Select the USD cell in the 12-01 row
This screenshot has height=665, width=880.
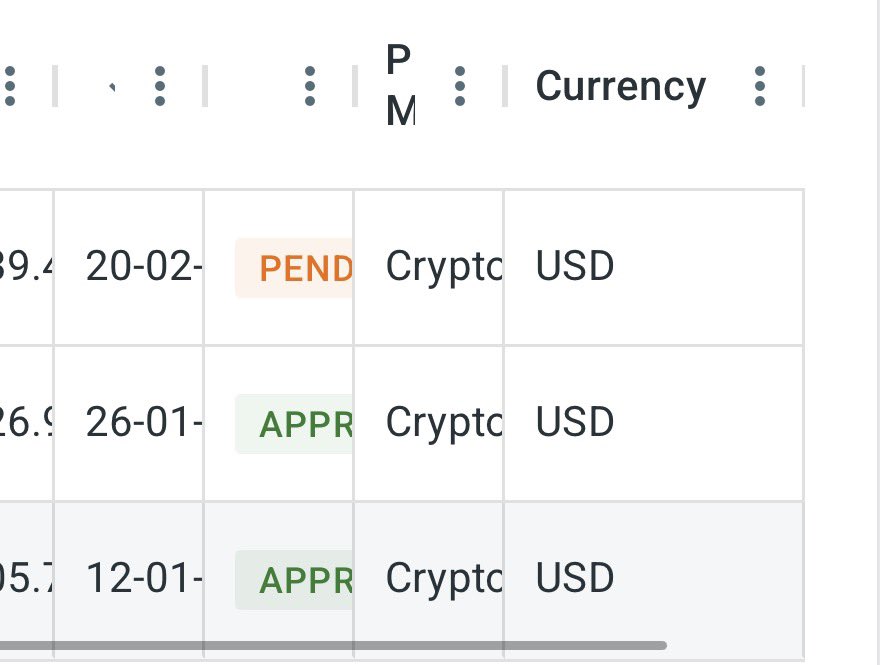[x=575, y=579]
